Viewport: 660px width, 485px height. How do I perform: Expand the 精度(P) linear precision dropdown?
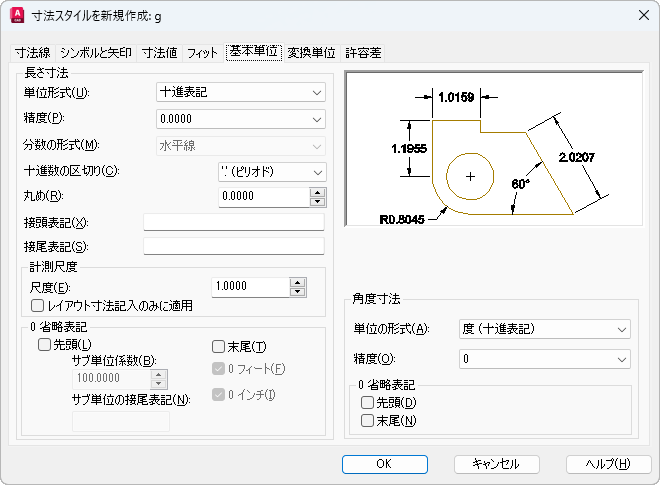point(241,119)
